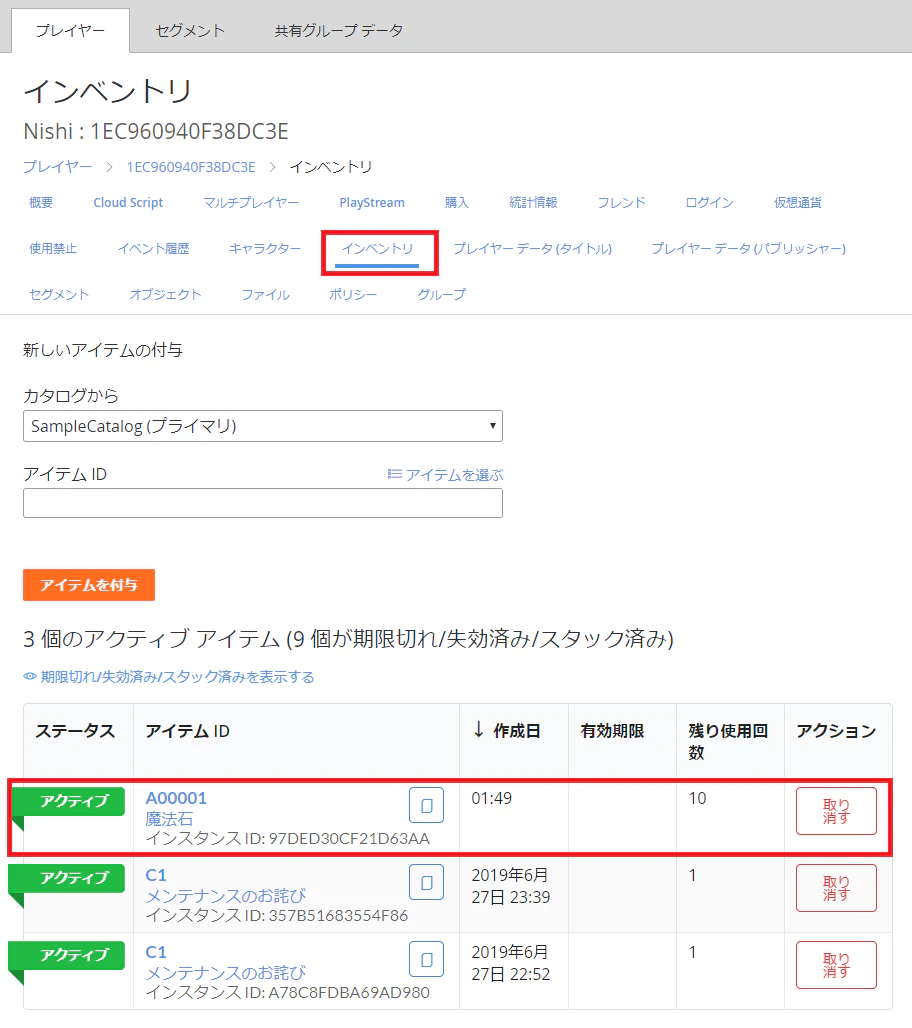The width and height of the screenshot is (912, 1028).
Task: Open the ログイン section
Action: (x=709, y=203)
